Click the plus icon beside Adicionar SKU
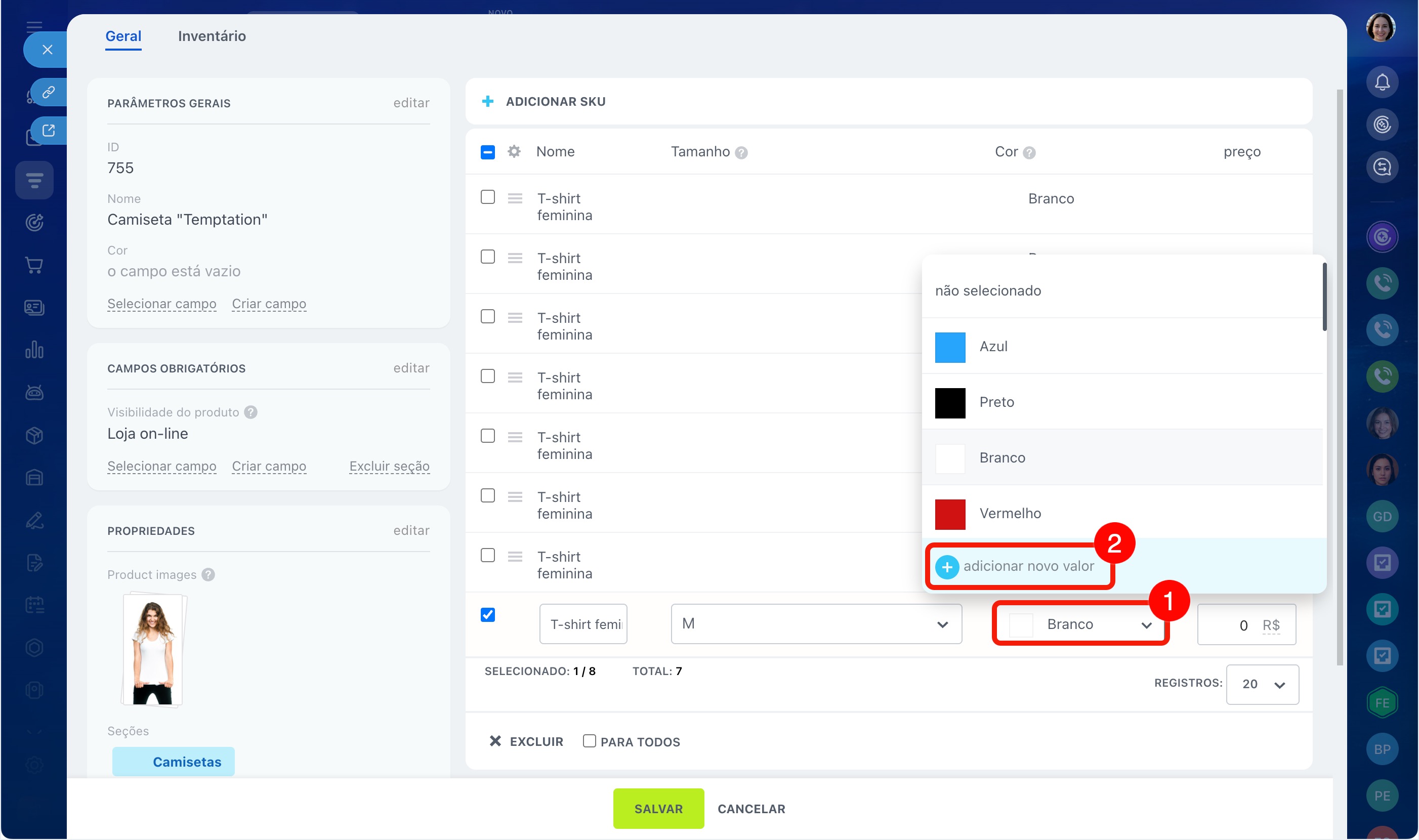Viewport: 1419px width, 840px height. [487, 101]
